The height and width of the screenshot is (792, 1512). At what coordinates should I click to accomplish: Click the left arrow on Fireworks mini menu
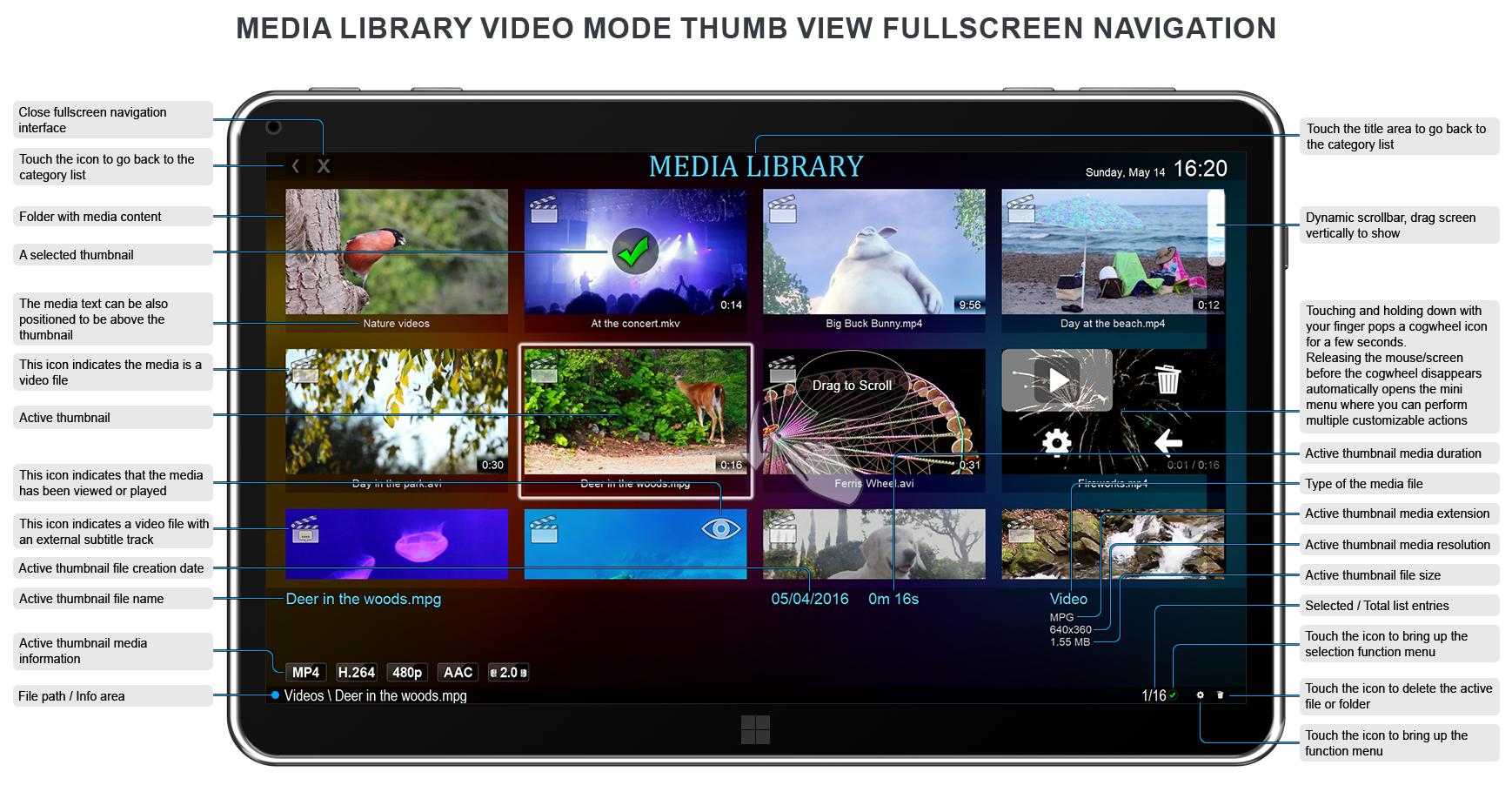point(1167,442)
